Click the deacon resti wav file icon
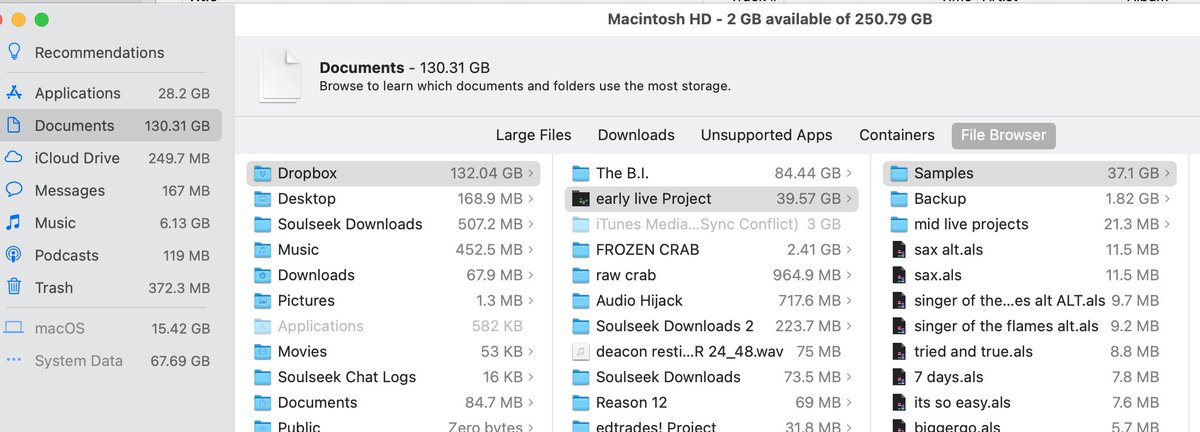Image resolution: width=1200 pixels, height=432 pixels. click(580, 351)
